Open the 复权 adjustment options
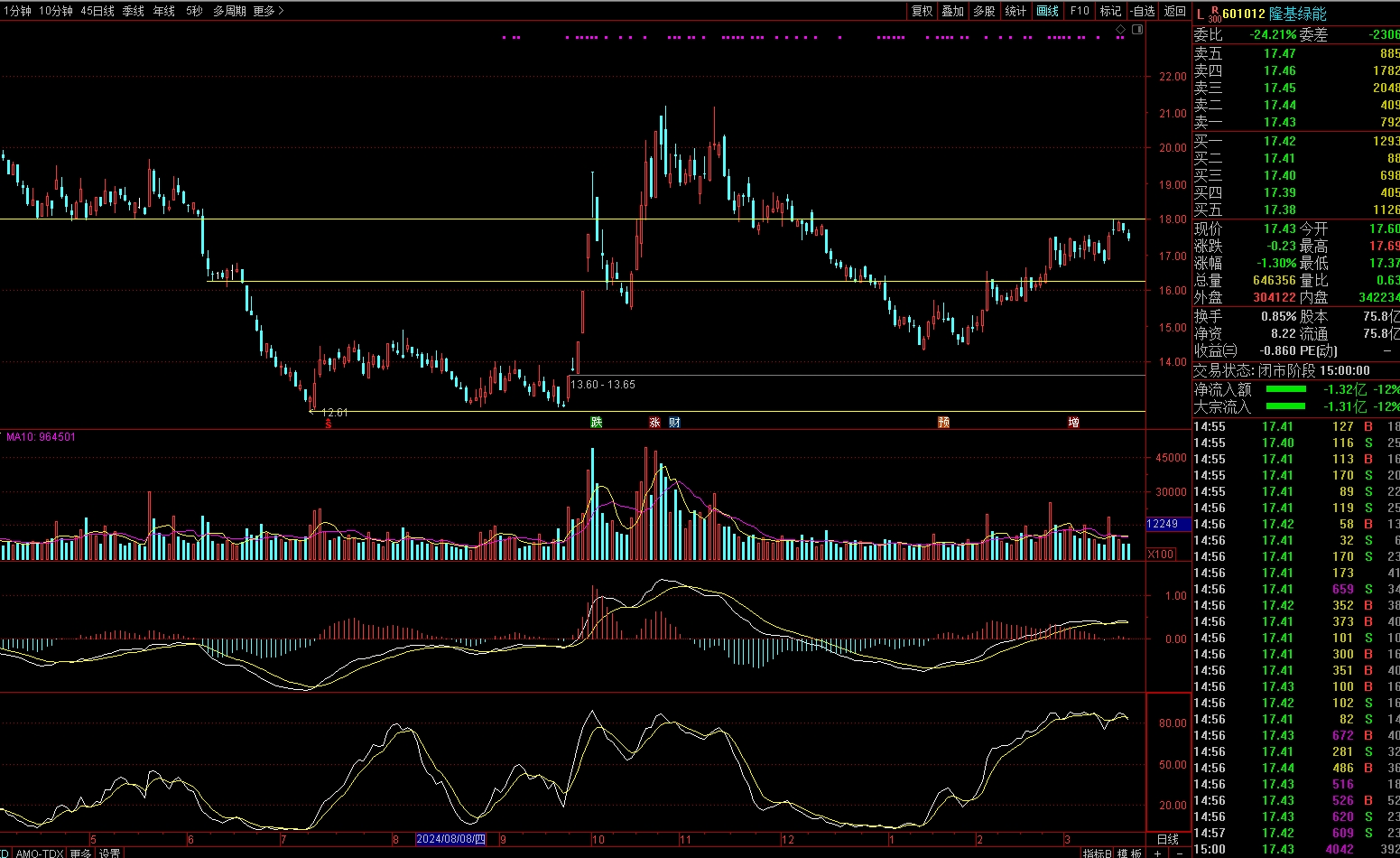This screenshot has width=1400, height=858. 922,11
